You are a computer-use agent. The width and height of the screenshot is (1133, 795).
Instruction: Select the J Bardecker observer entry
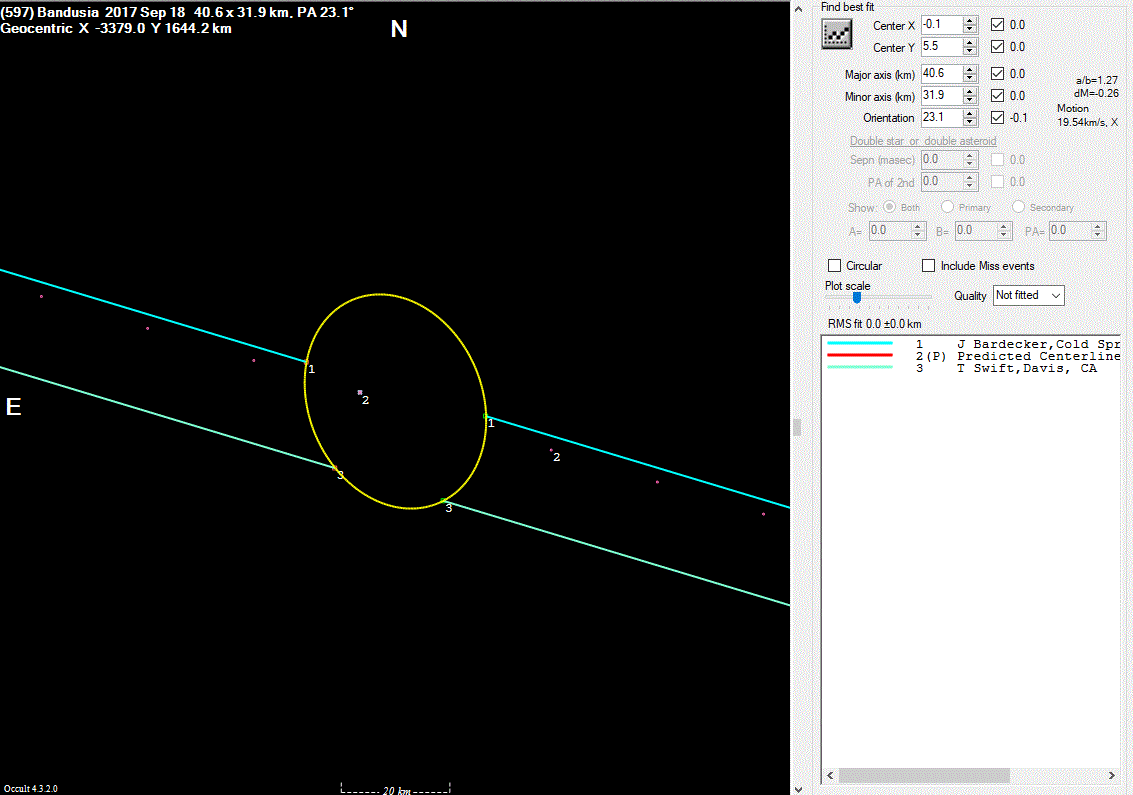[1030, 344]
